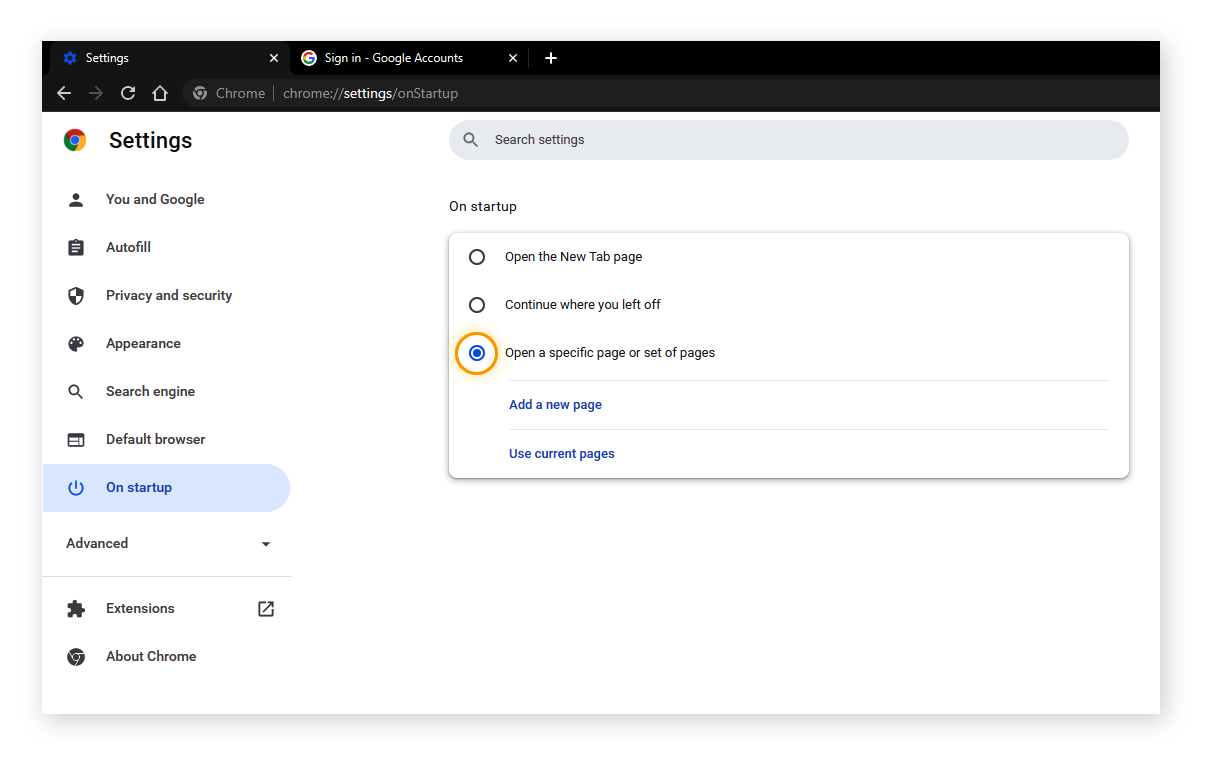This screenshot has width=1210, height=765.
Task: Select Open a specific page radio button
Action: click(x=477, y=353)
